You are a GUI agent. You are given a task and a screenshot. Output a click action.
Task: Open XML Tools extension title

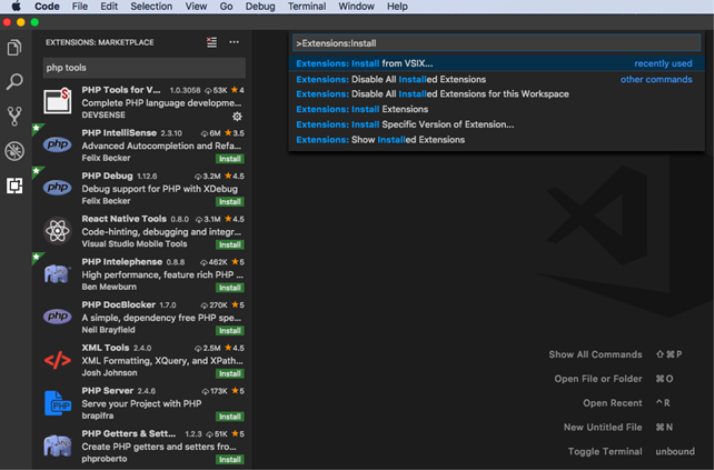coord(105,347)
